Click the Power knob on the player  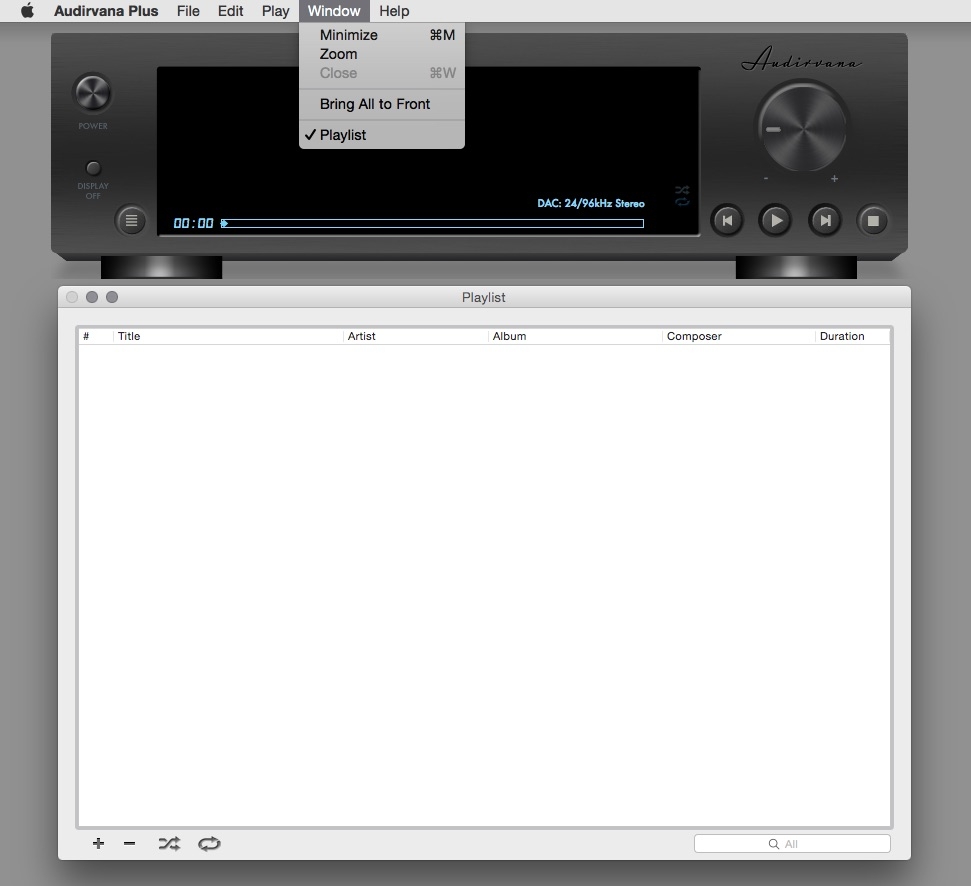point(93,93)
